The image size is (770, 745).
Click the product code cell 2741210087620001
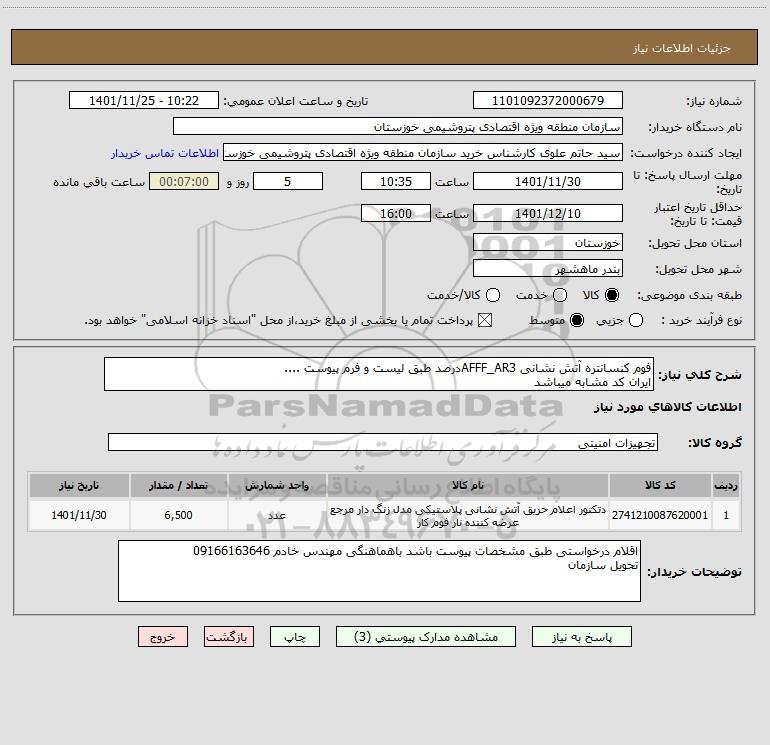click(660, 515)
